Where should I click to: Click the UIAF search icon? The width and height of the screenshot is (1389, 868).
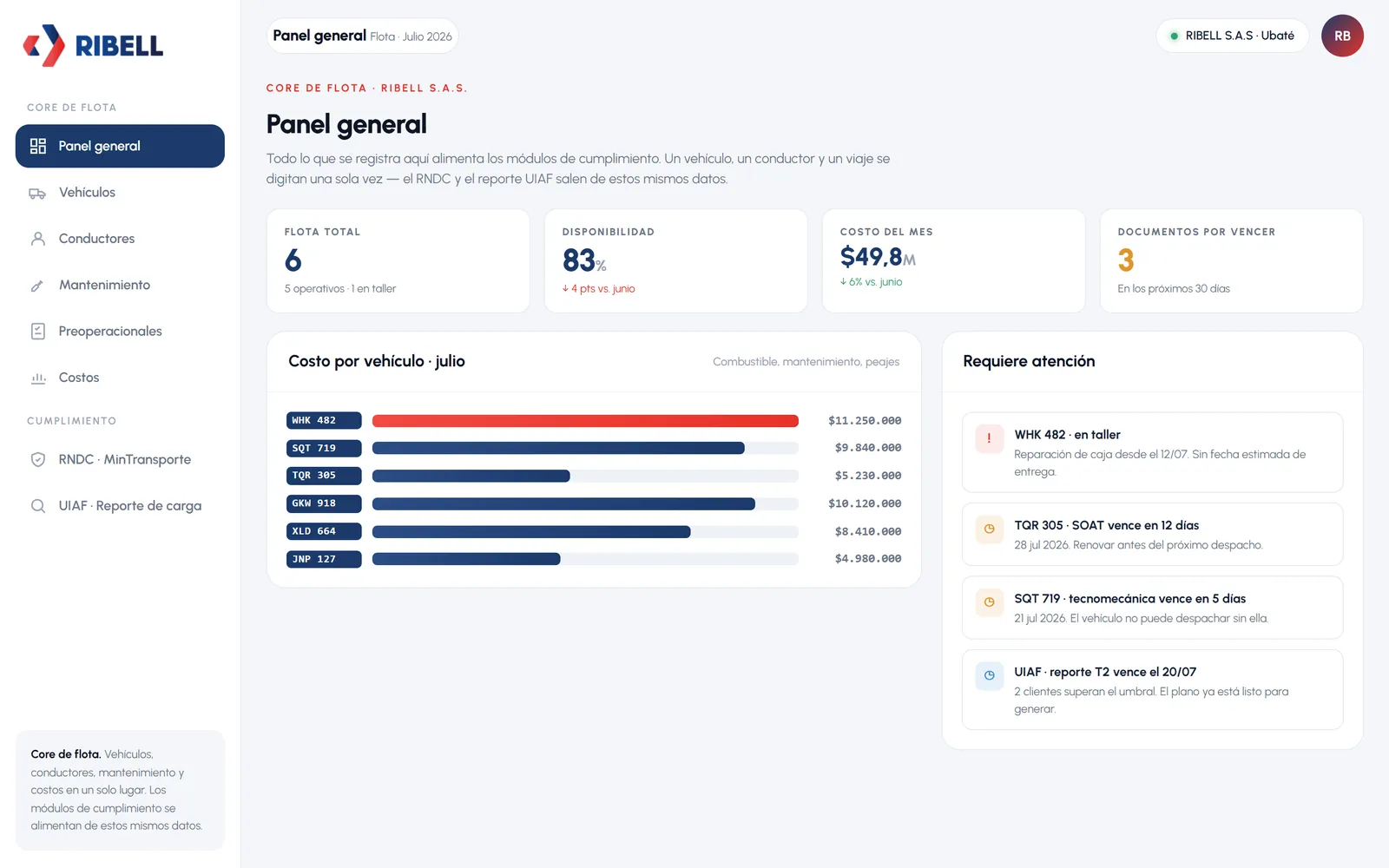click(38, 506)
